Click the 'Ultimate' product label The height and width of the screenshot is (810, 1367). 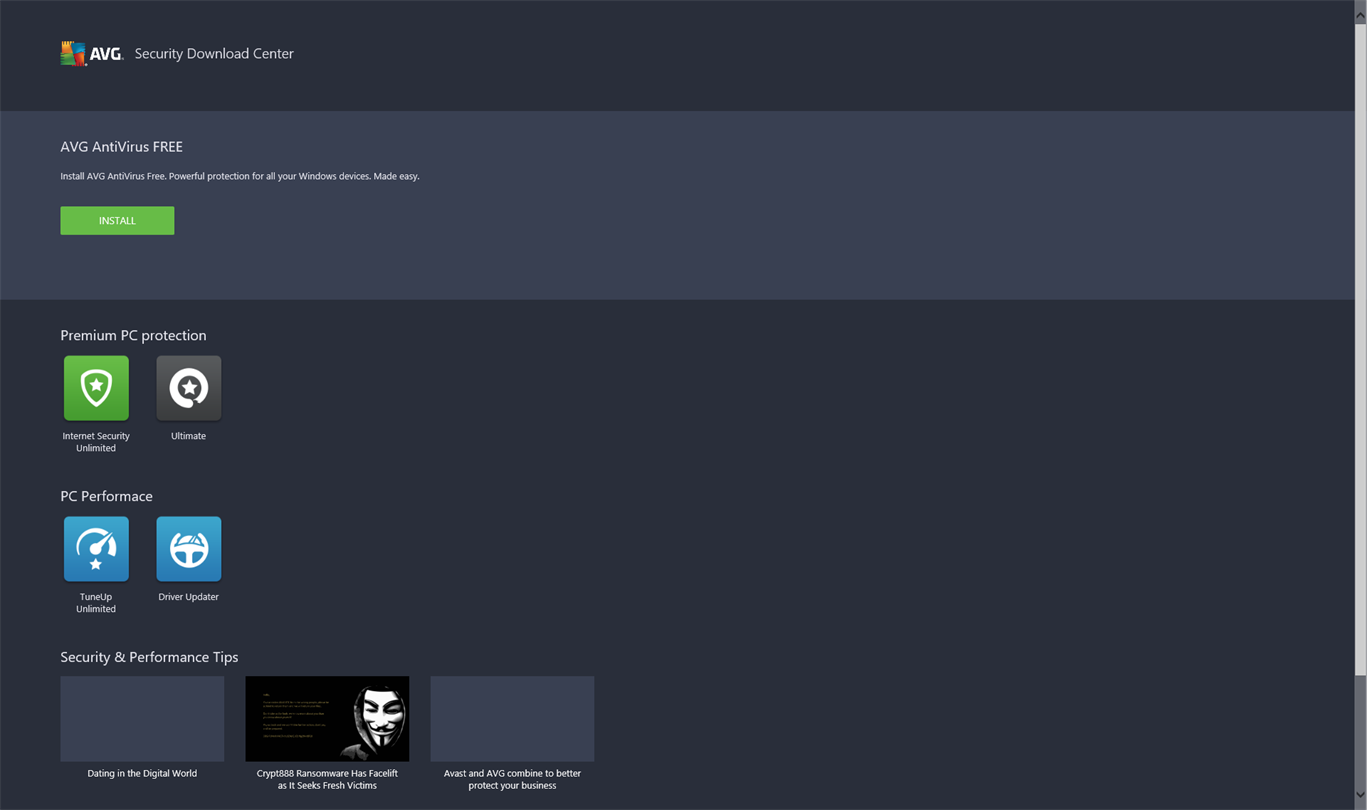click(188, 436)
